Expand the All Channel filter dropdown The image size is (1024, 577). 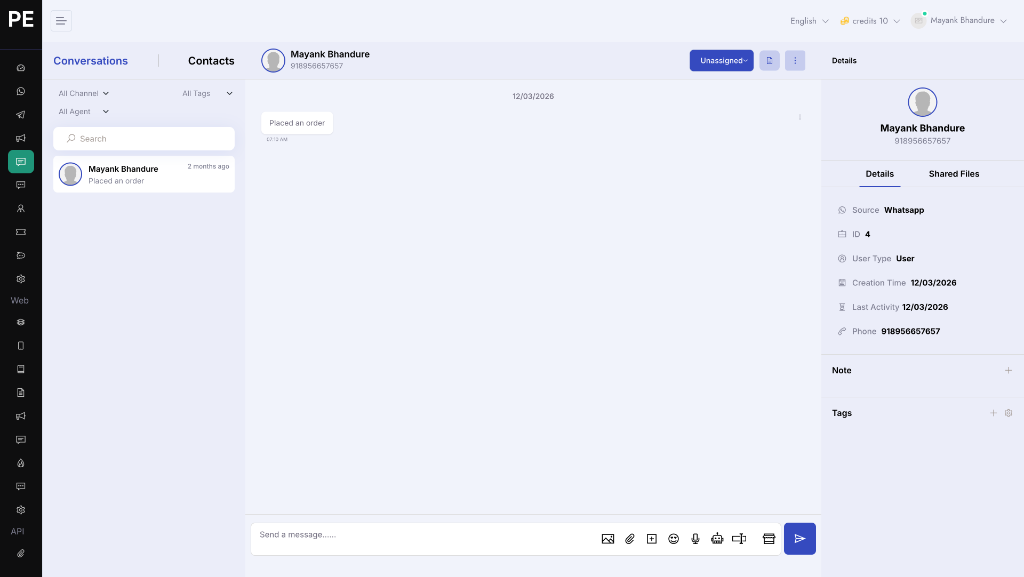(84, 93)
